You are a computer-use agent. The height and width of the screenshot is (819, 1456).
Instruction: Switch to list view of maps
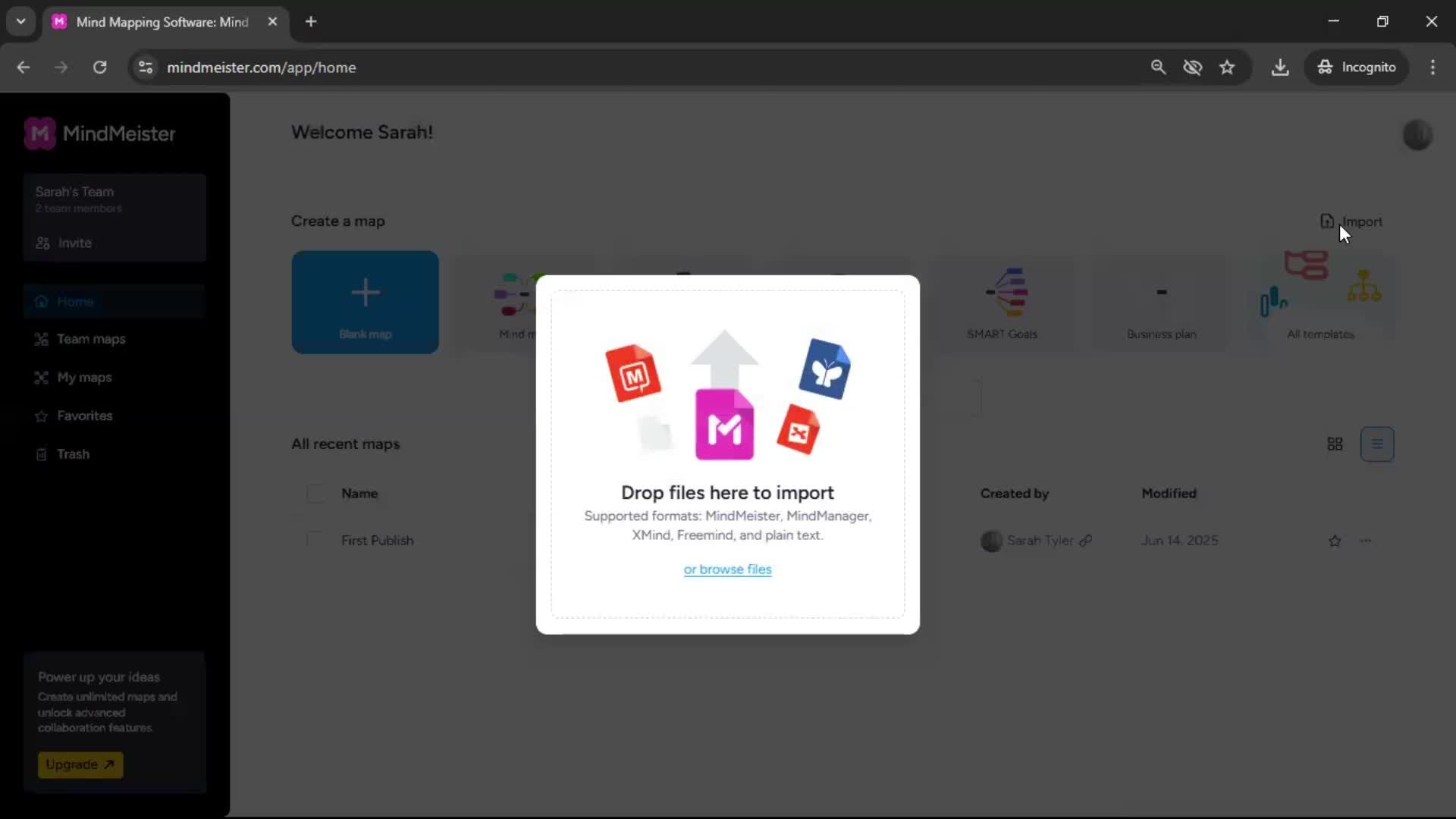coord(1377,444)
